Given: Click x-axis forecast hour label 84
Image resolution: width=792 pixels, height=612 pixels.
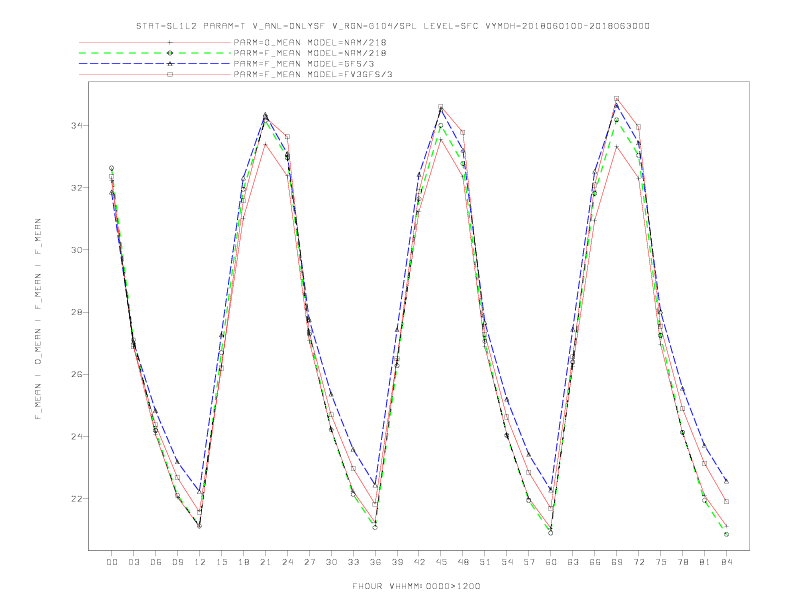Looking at the screenshot, I should 726,562.
